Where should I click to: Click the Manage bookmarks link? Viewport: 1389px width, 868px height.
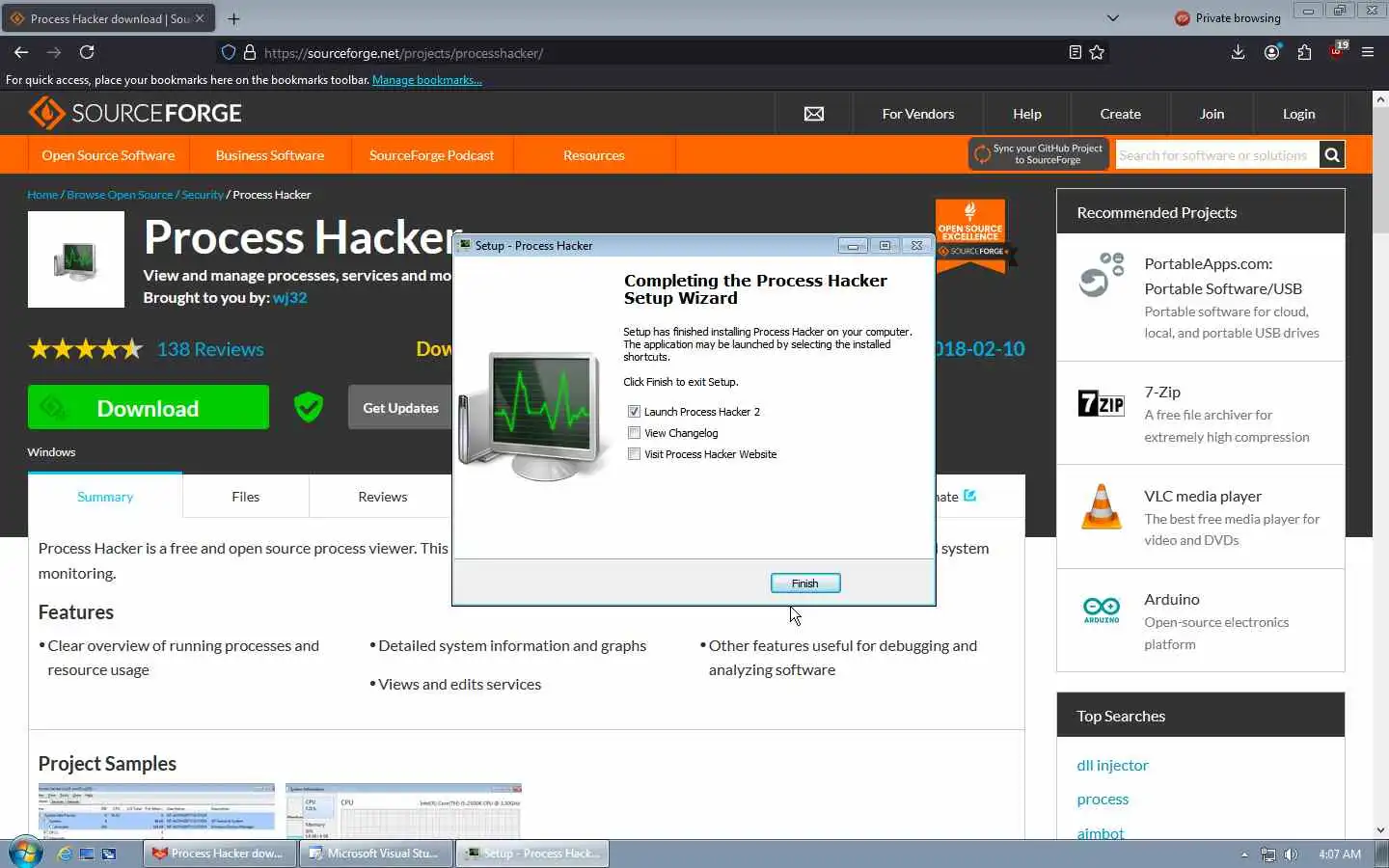pyautogui.click(x=426, y=80)
